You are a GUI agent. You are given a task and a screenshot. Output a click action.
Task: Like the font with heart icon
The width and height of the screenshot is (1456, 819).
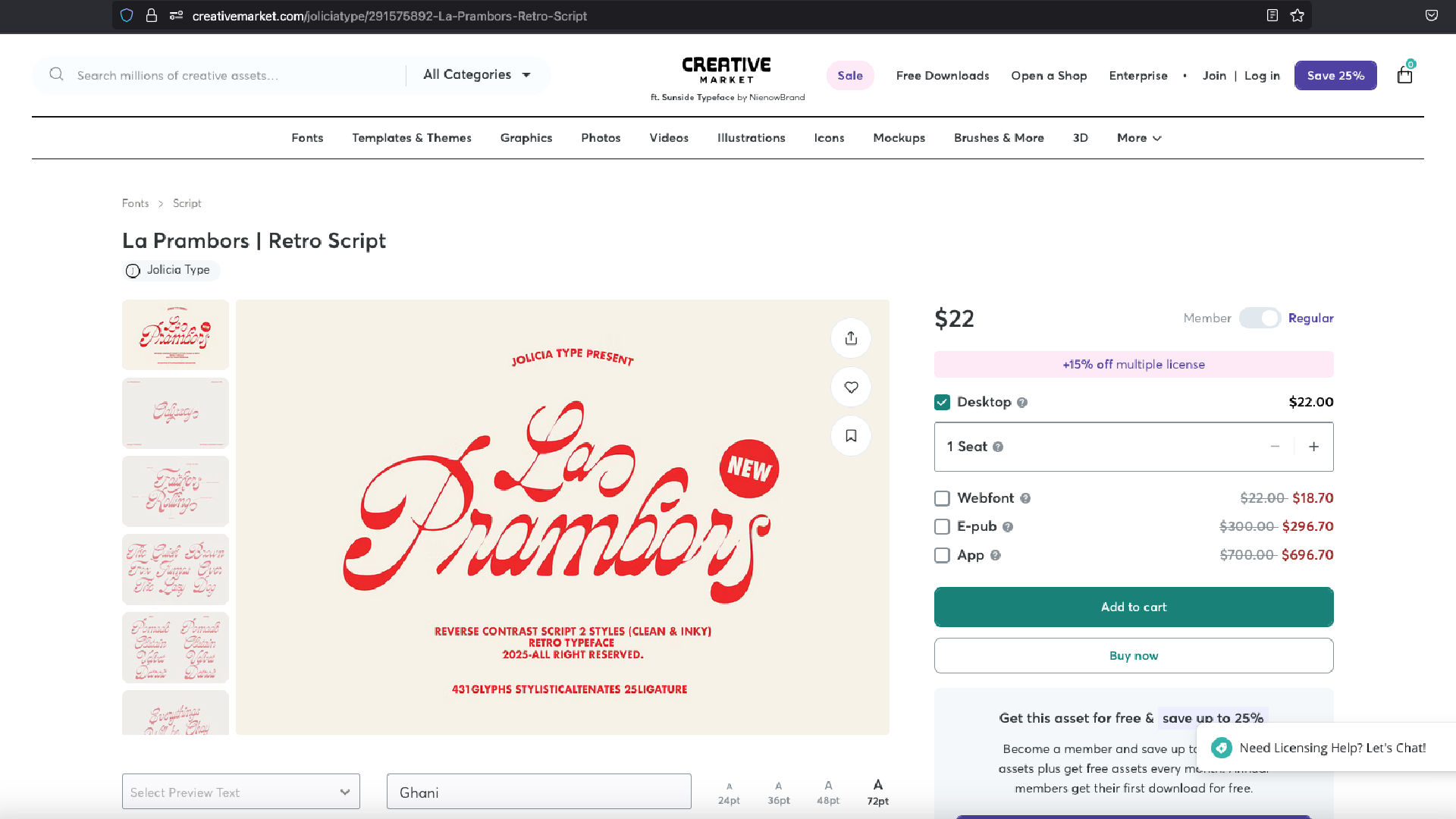[x=851, y=387]
